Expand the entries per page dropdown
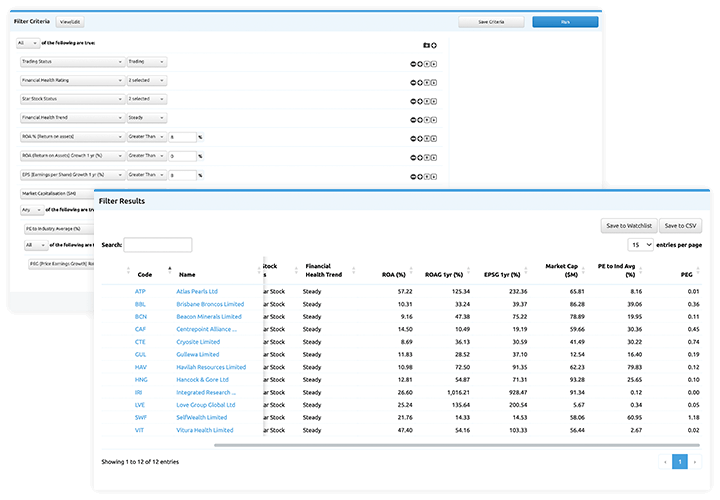The height and width of the screenshot is (500, 720). tap(640, 244)
